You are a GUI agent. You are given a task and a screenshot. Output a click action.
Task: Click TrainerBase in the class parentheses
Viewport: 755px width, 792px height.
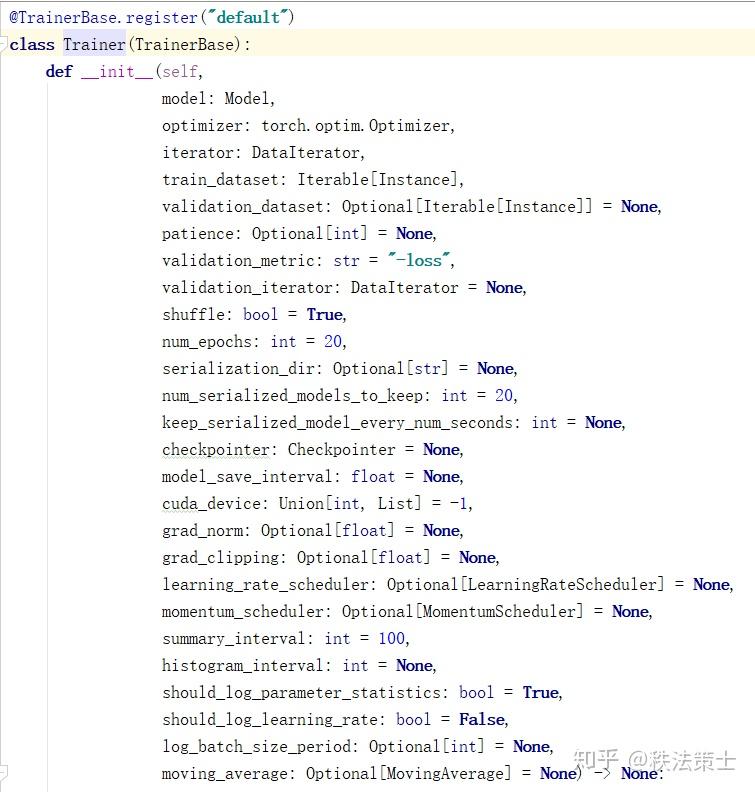pyautogui.click(x=184, y=44)
